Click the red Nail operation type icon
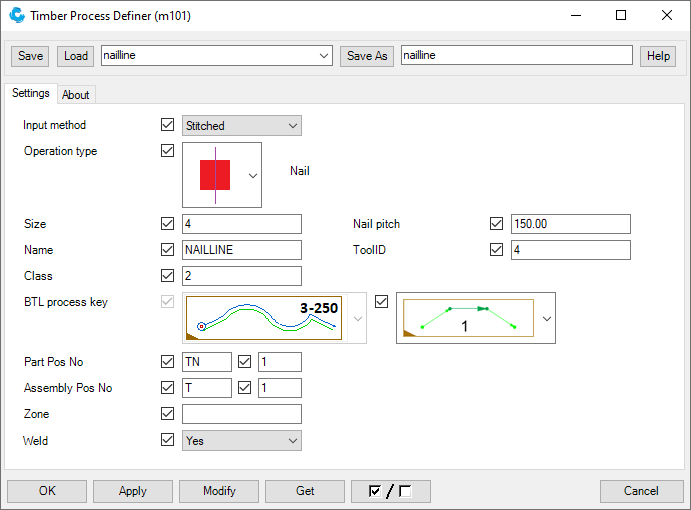This screenshot has height=510, width=691. (x=215, y=174)
